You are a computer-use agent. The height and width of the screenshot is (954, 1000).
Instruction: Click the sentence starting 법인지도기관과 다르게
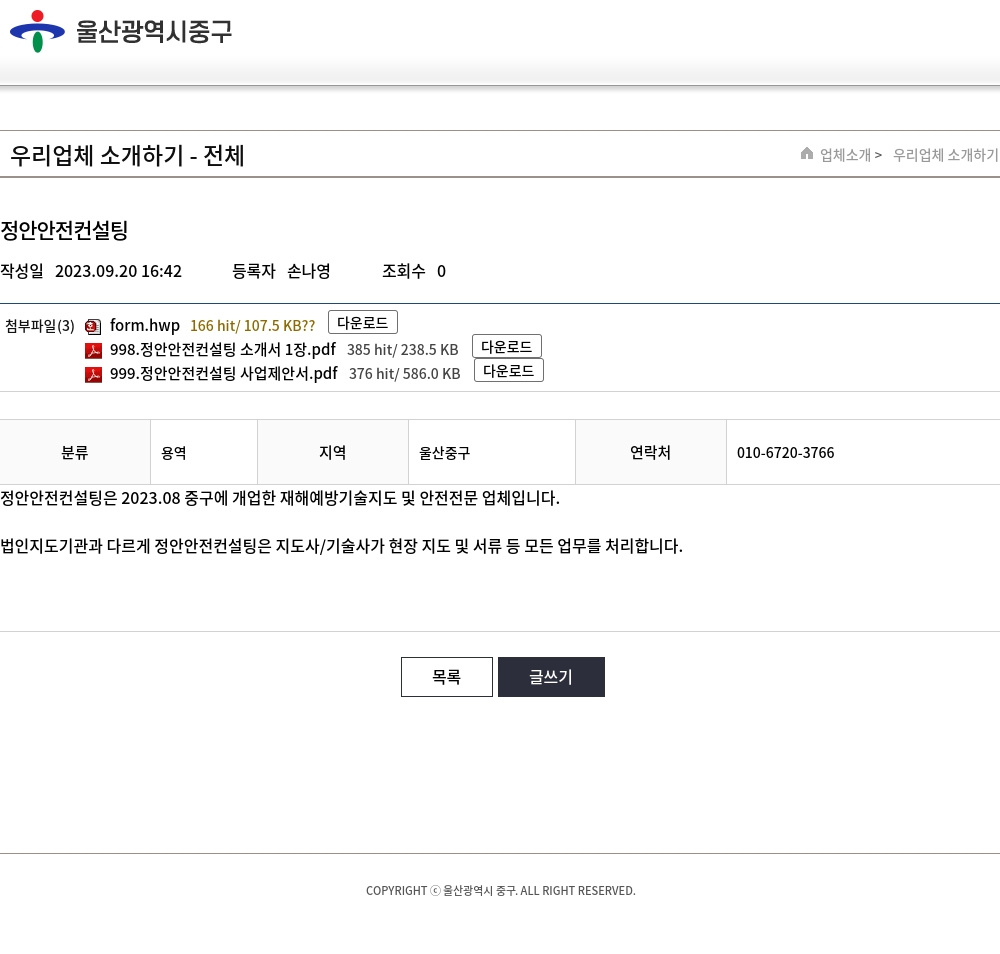[341, 546]
